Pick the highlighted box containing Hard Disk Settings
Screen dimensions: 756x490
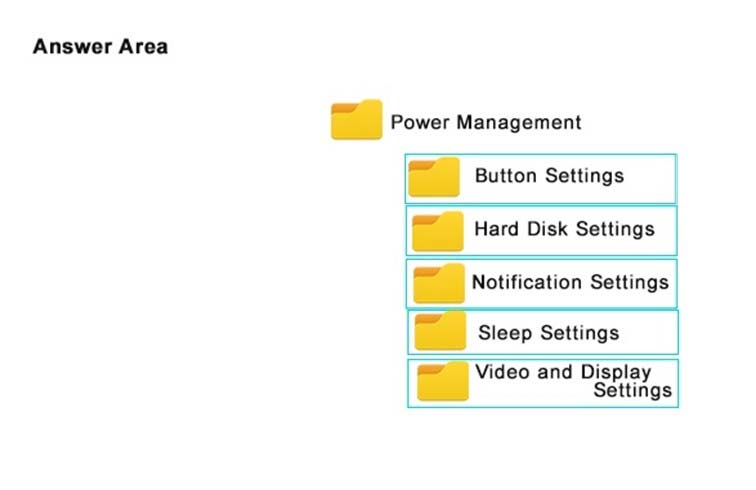tap(541, 231)
